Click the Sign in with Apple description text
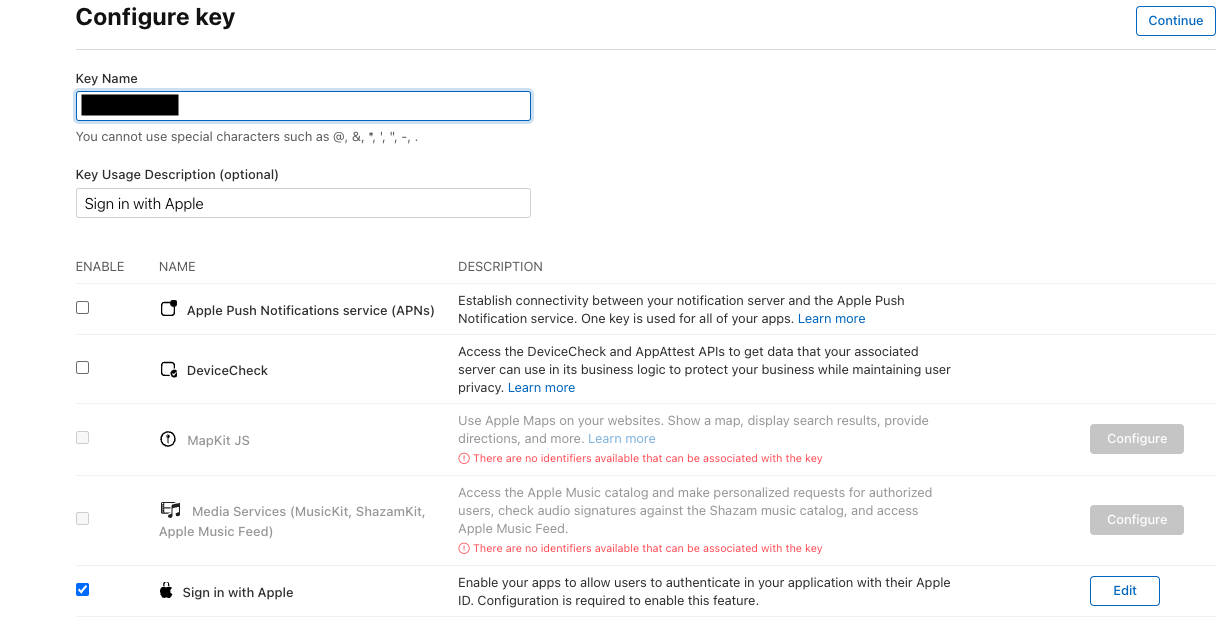 pos(704,591)
